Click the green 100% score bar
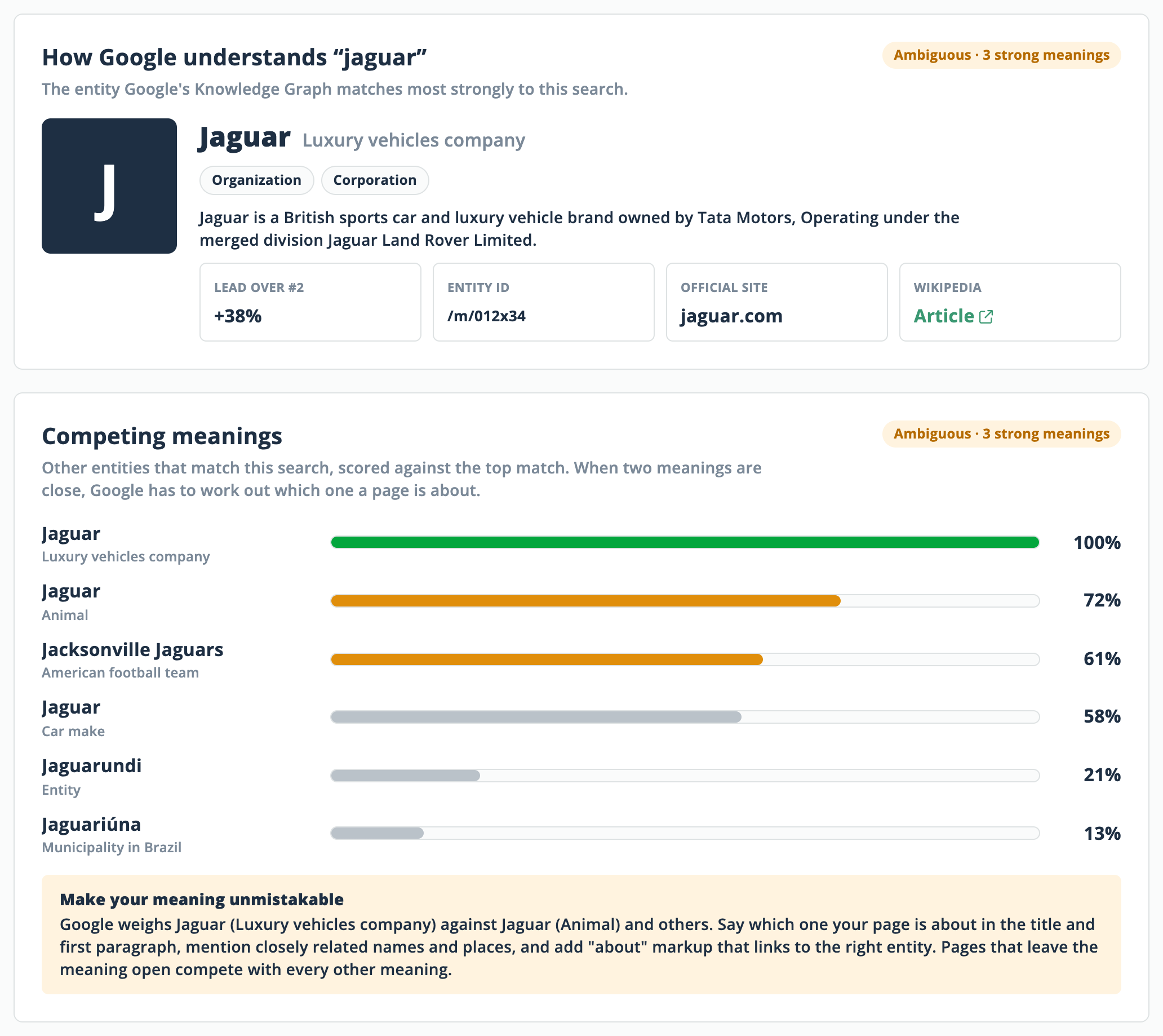The width and height of the screenshot is (1163, 1036). click(x=685, y=542)
